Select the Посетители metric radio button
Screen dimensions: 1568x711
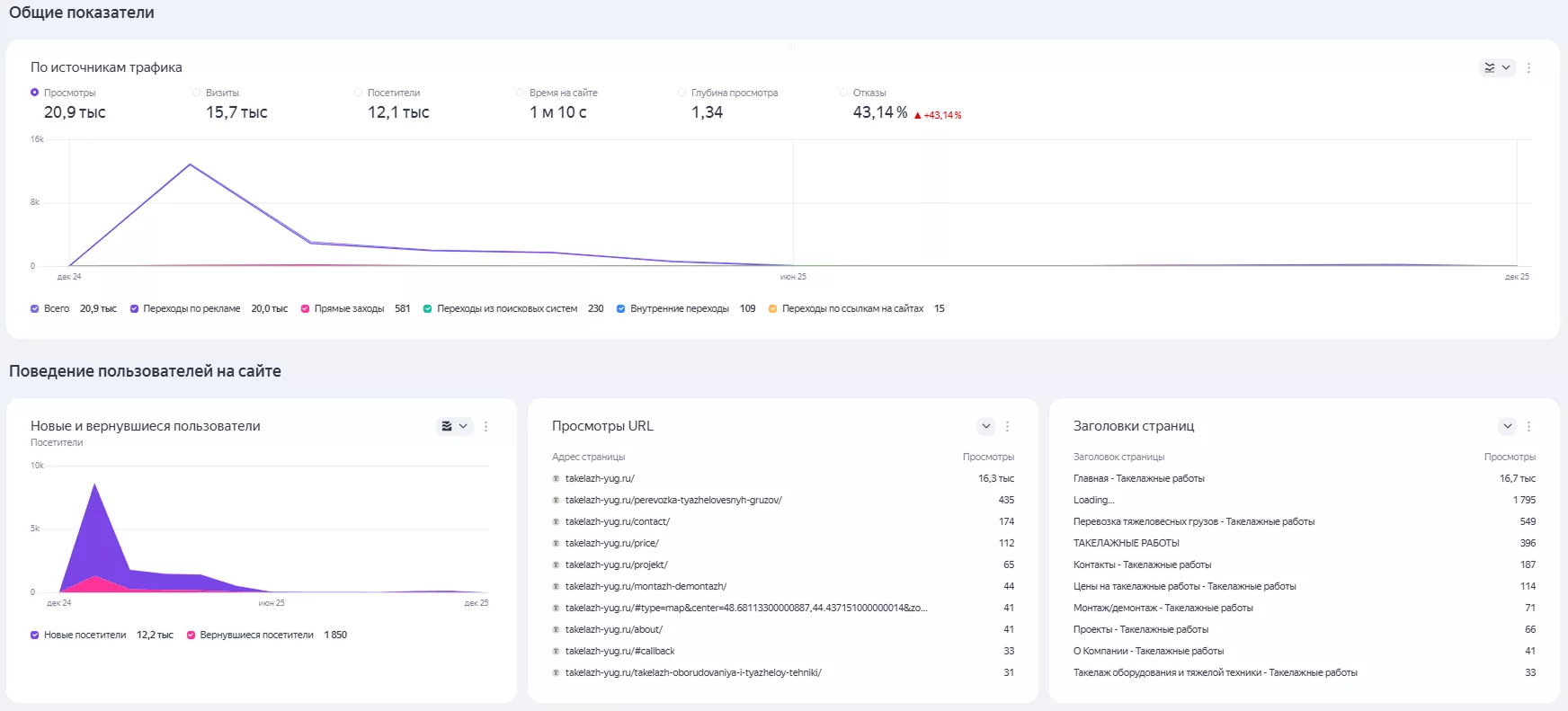[x=358, y=93]
